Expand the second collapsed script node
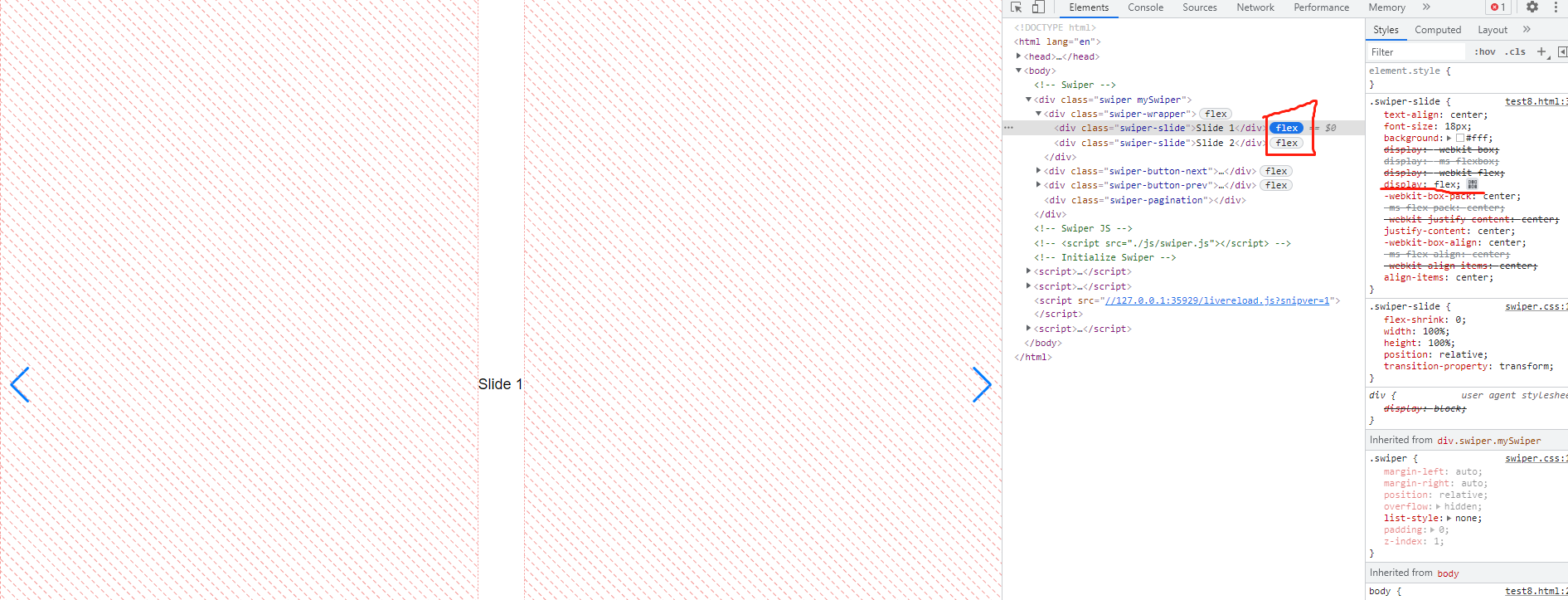 [x=1029, y=286]
